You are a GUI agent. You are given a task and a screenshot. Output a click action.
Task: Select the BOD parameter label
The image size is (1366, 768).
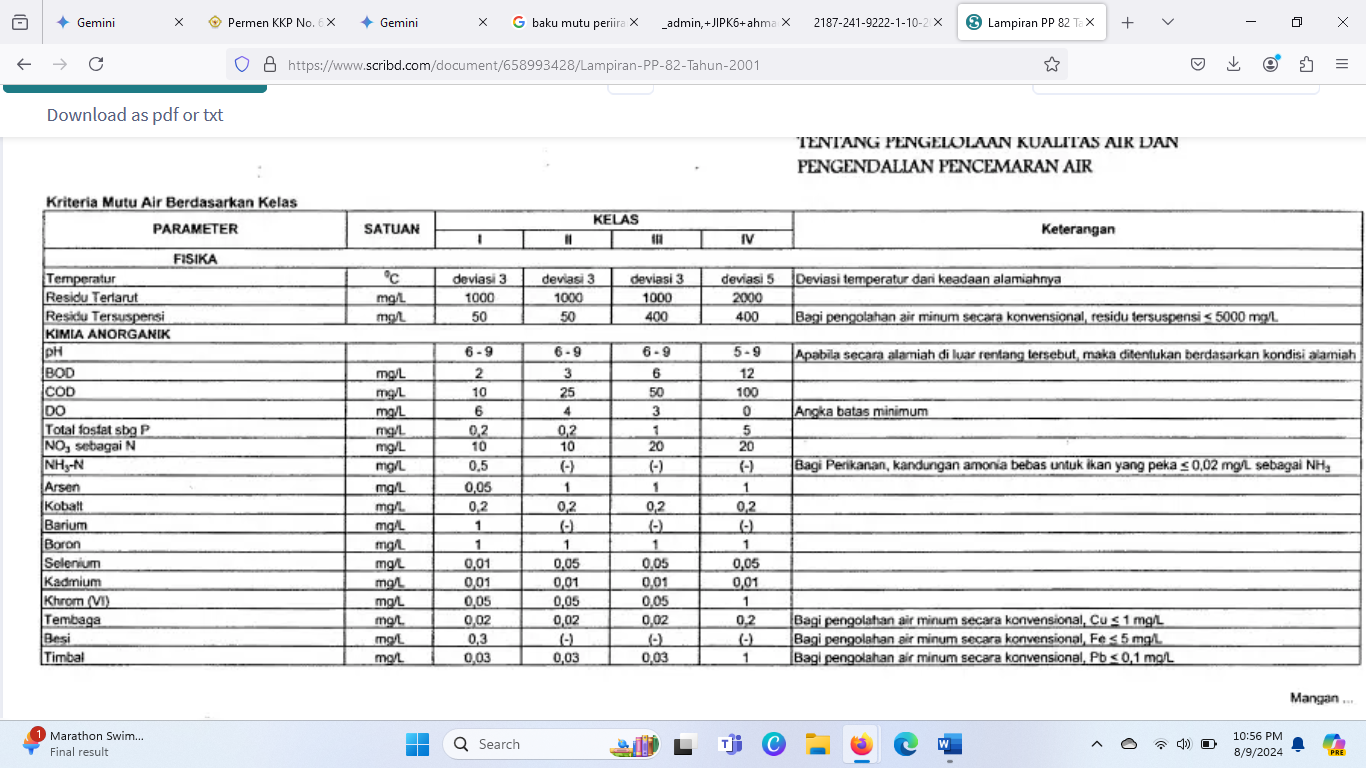(60, 373)
